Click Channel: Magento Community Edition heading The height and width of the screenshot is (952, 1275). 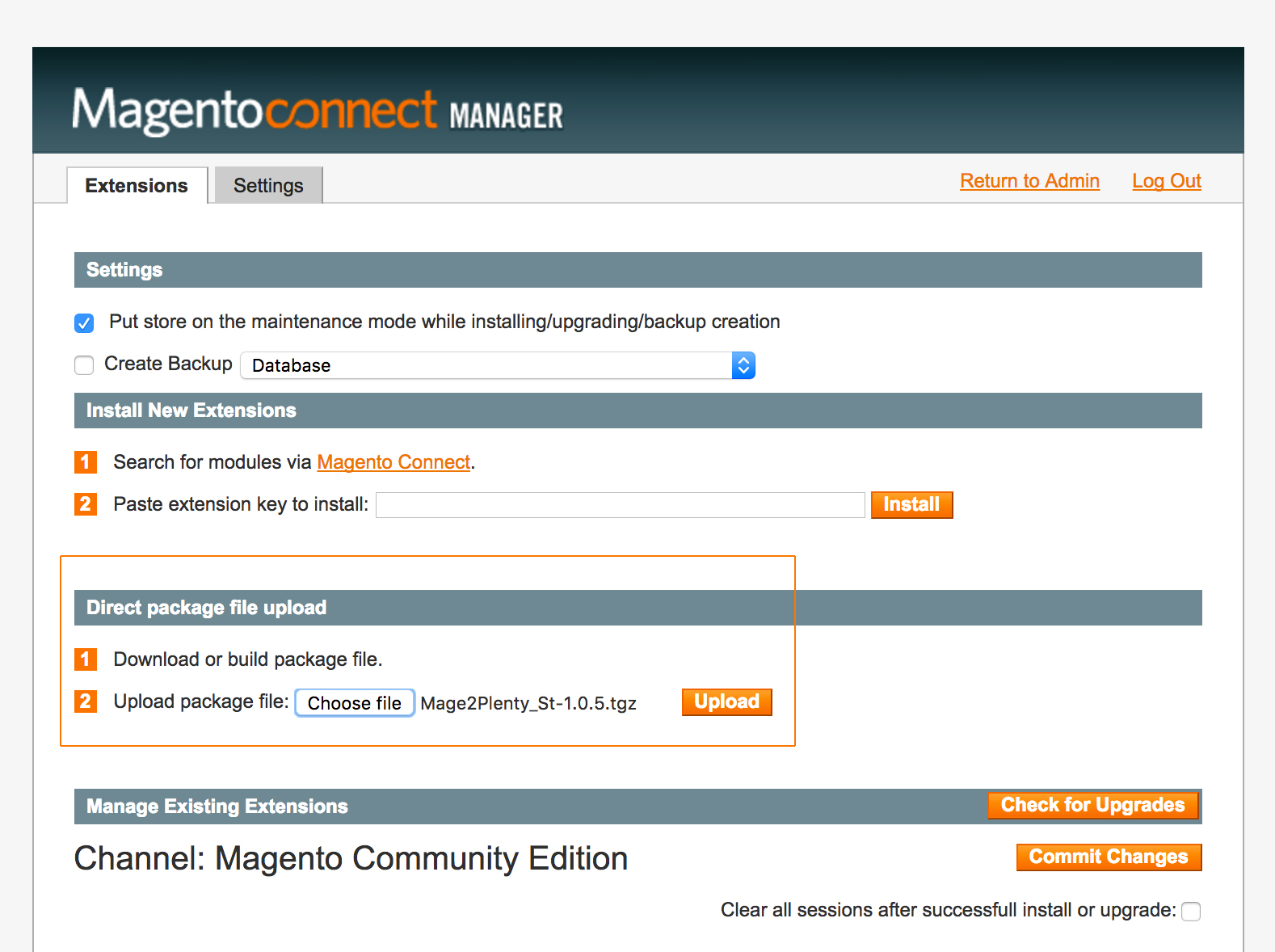[351, 858]
